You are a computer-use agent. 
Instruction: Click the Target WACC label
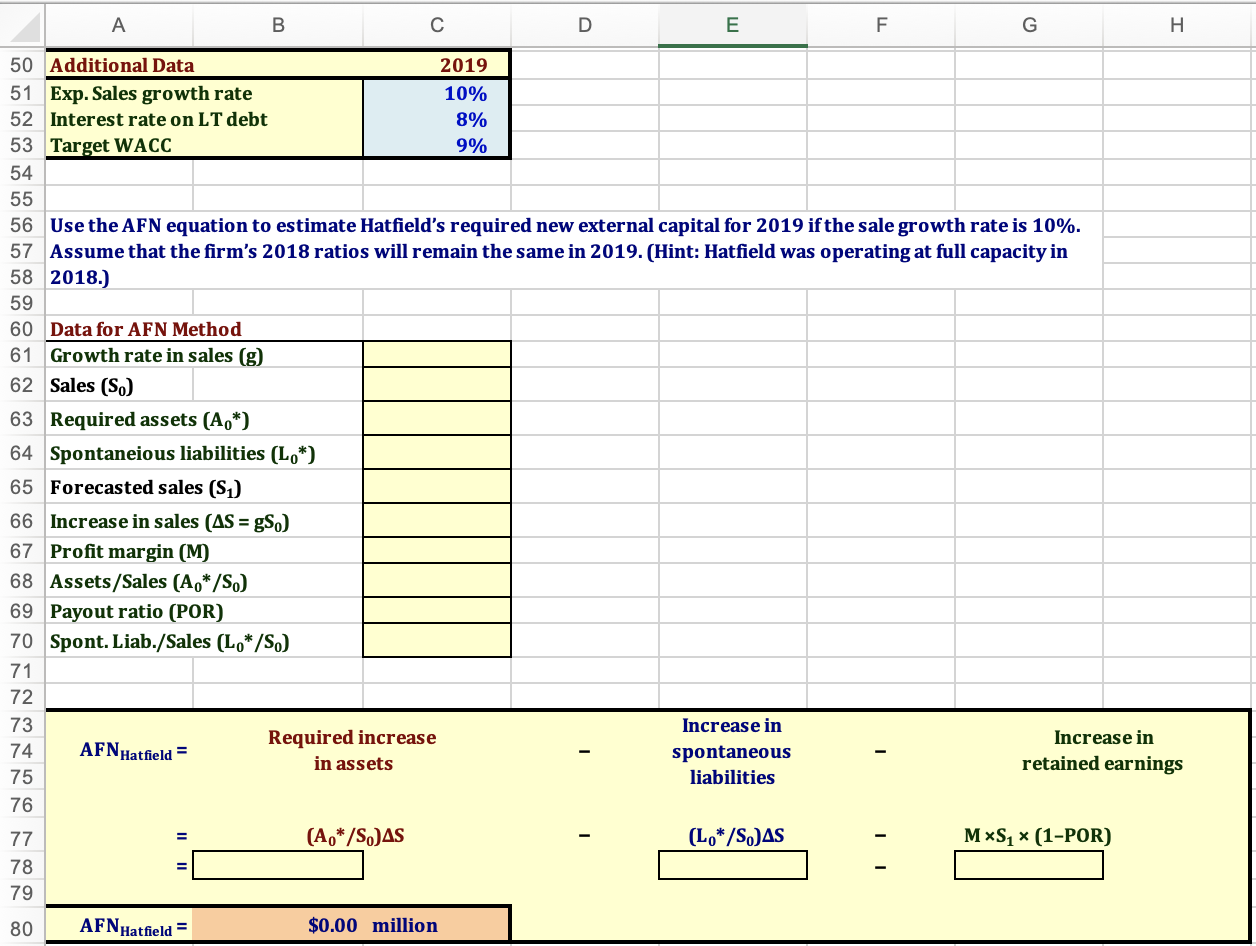(x=111, y=145)
